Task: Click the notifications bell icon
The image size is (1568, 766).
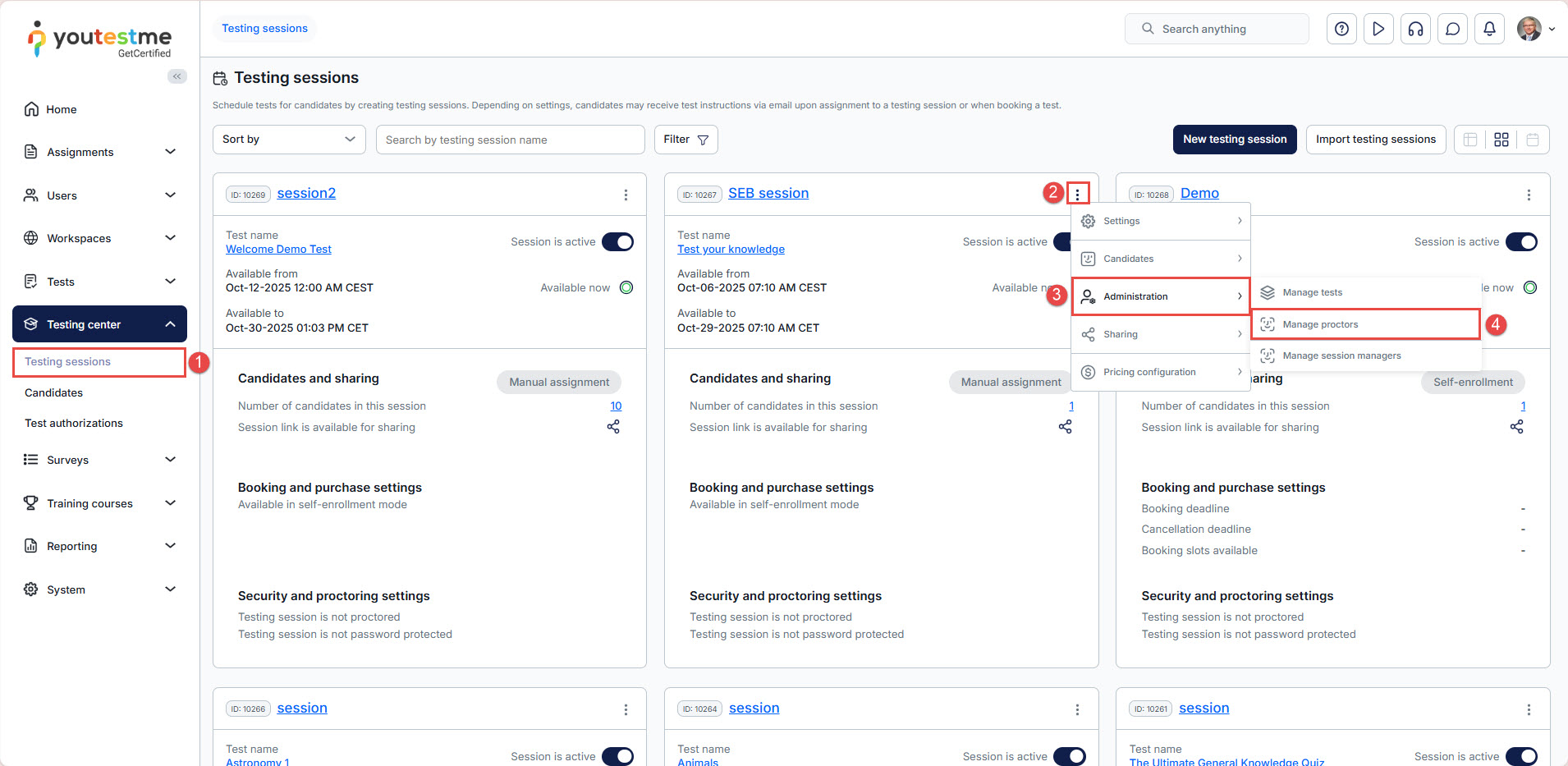Action: click(x=1489, y=29)
